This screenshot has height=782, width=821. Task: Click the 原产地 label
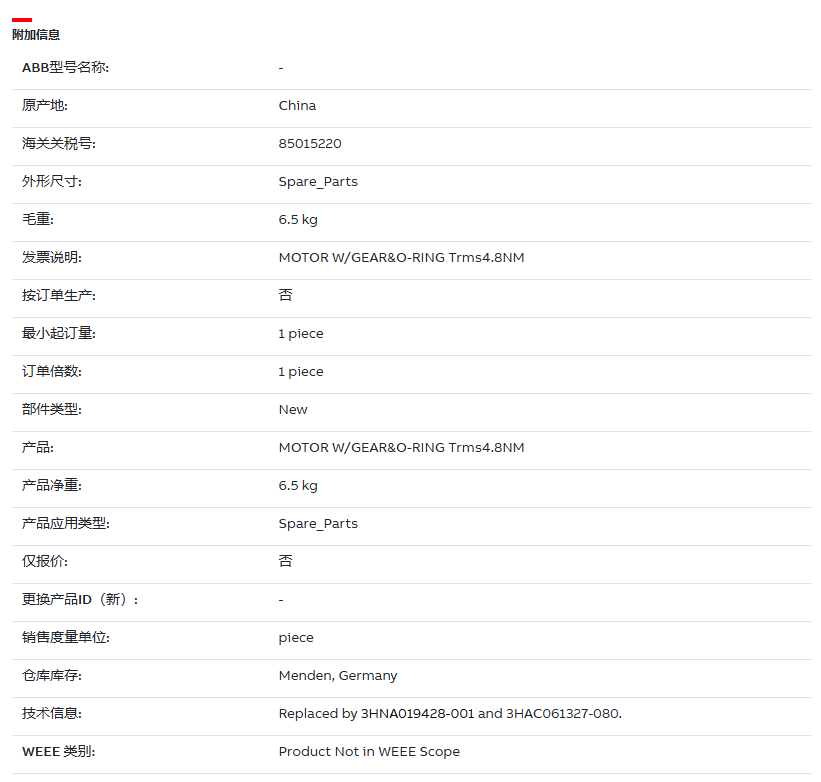45,106
